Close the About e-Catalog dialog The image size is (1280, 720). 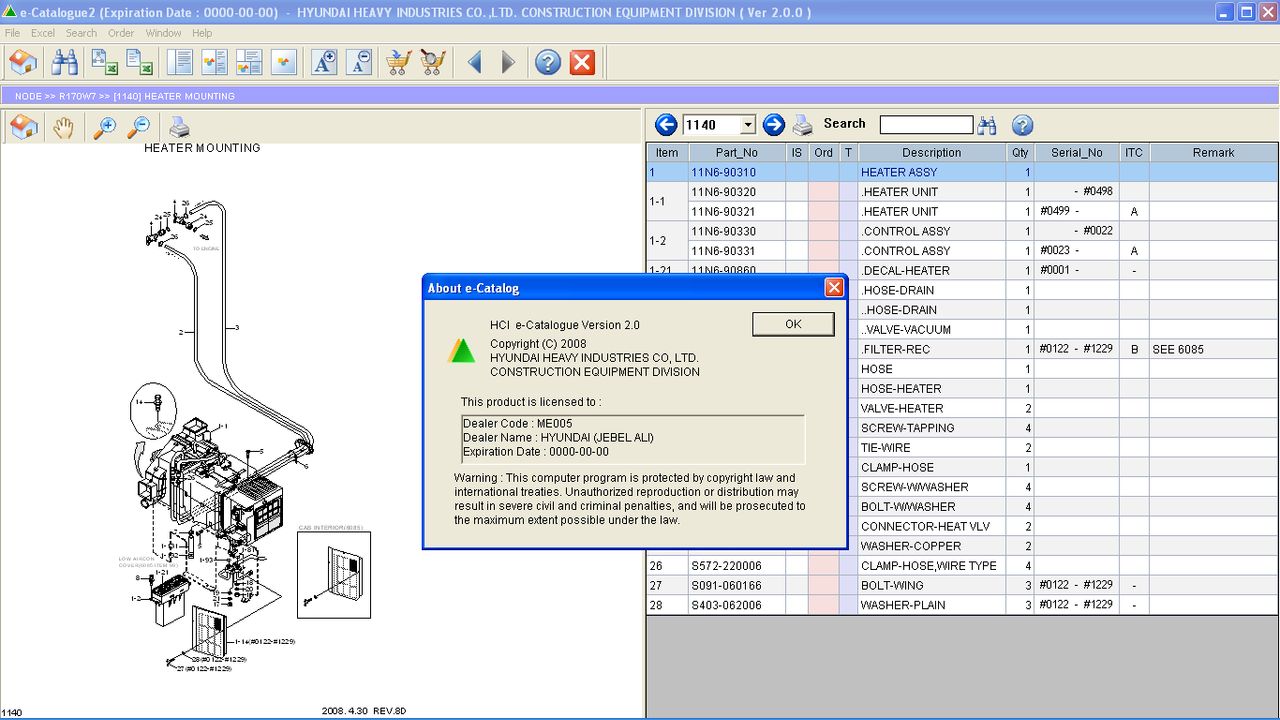pos(834,288)
